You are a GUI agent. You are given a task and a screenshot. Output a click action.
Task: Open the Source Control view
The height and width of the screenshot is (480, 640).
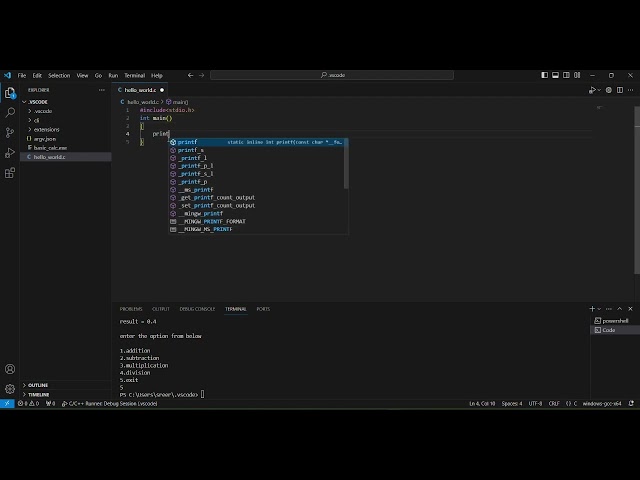pyautogui.click(x=10, y=132)
